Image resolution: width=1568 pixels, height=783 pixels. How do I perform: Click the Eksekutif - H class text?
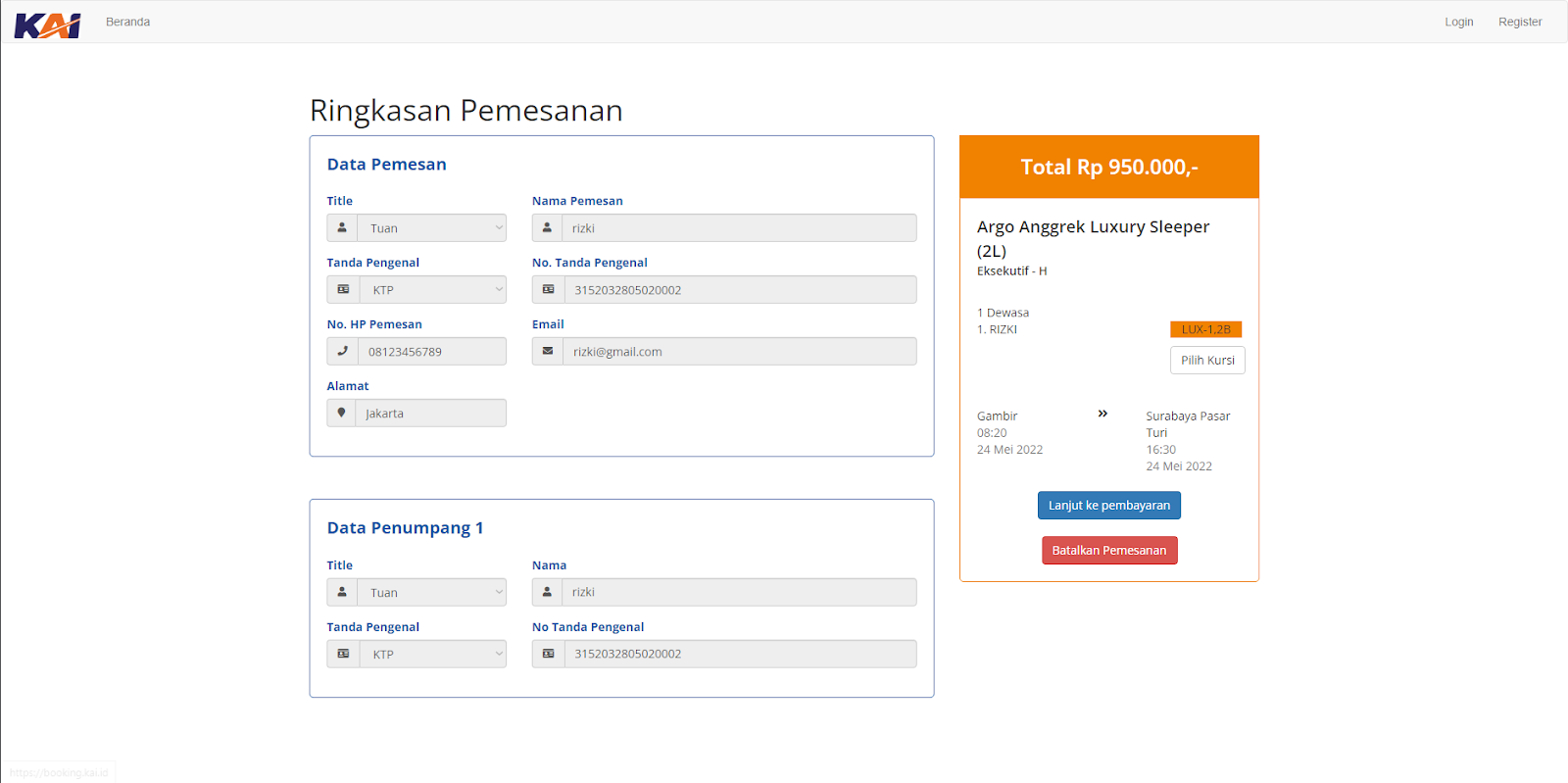[1011, 270]
